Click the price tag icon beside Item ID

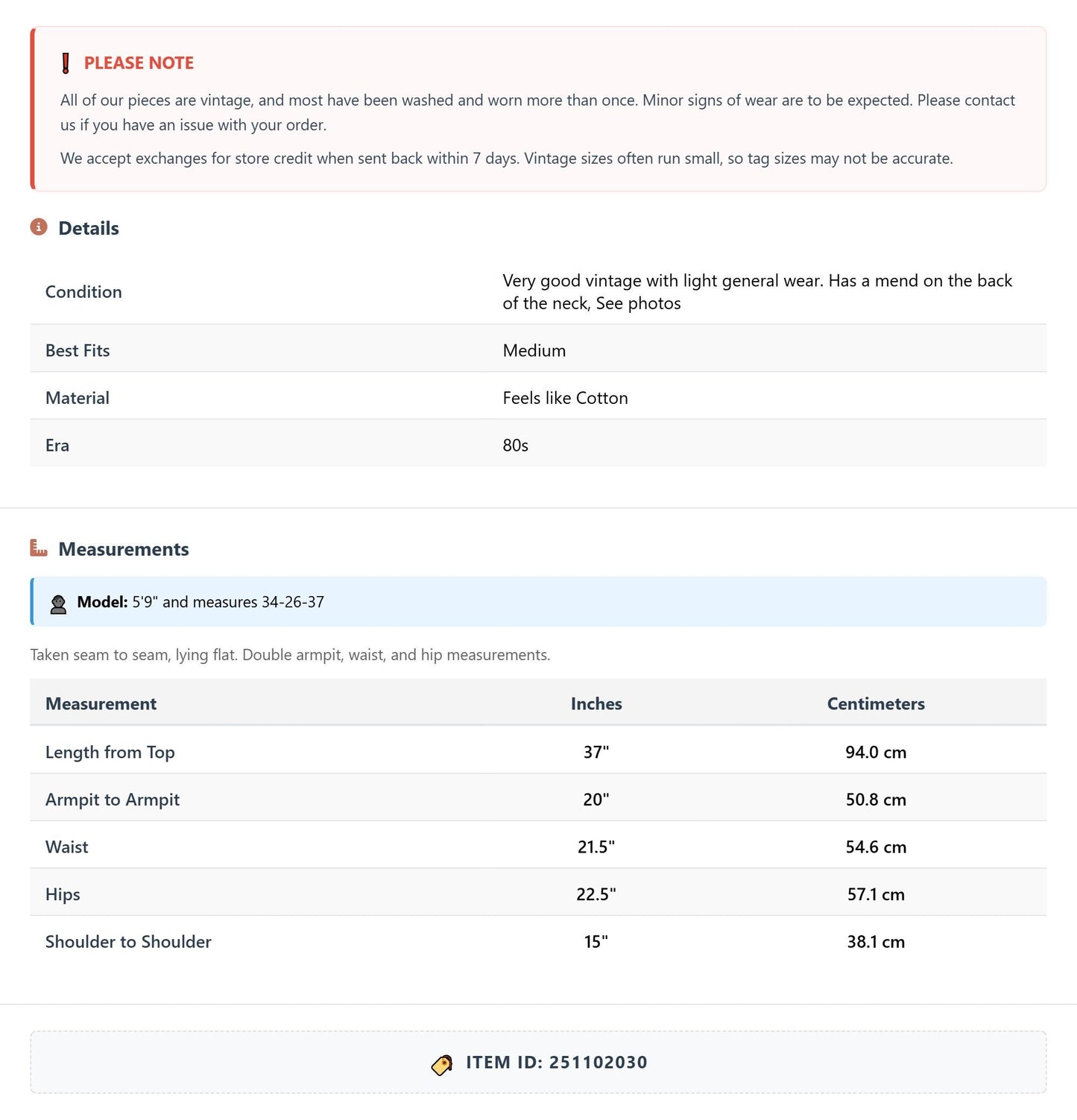pyautogui.click(x=442, y=1065)
